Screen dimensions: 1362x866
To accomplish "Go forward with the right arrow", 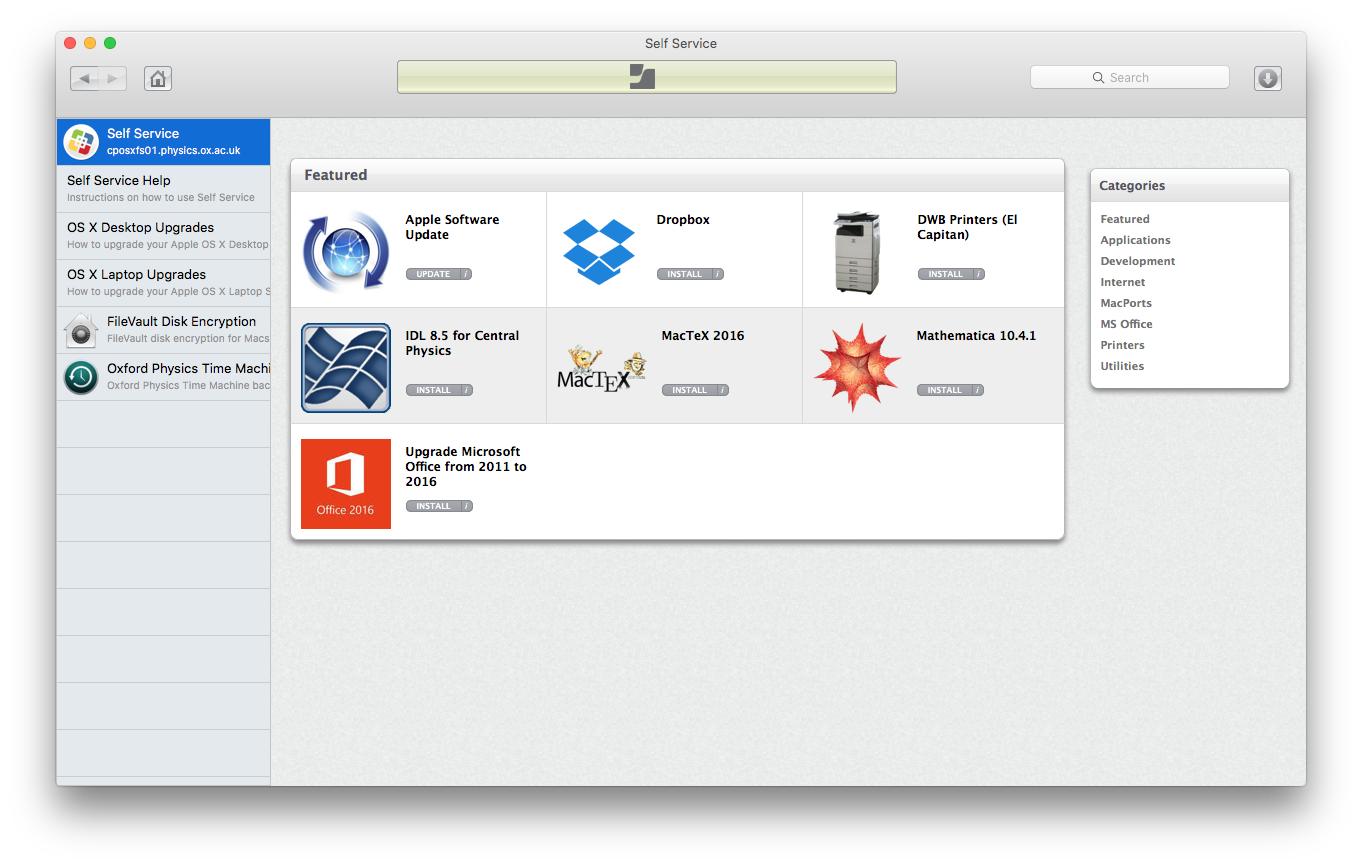I will coord(112,78).
